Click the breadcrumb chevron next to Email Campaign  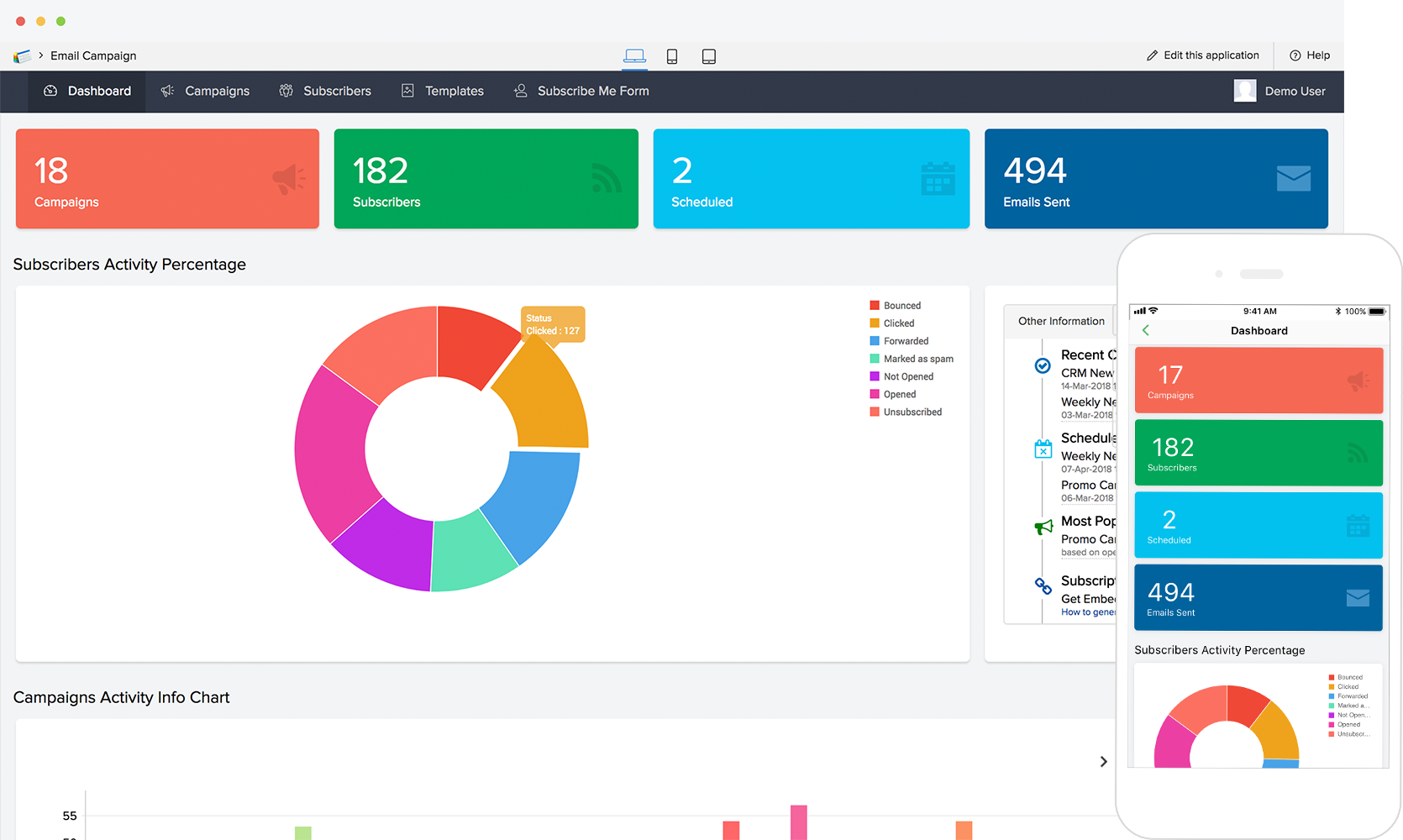tap(39, 55)
